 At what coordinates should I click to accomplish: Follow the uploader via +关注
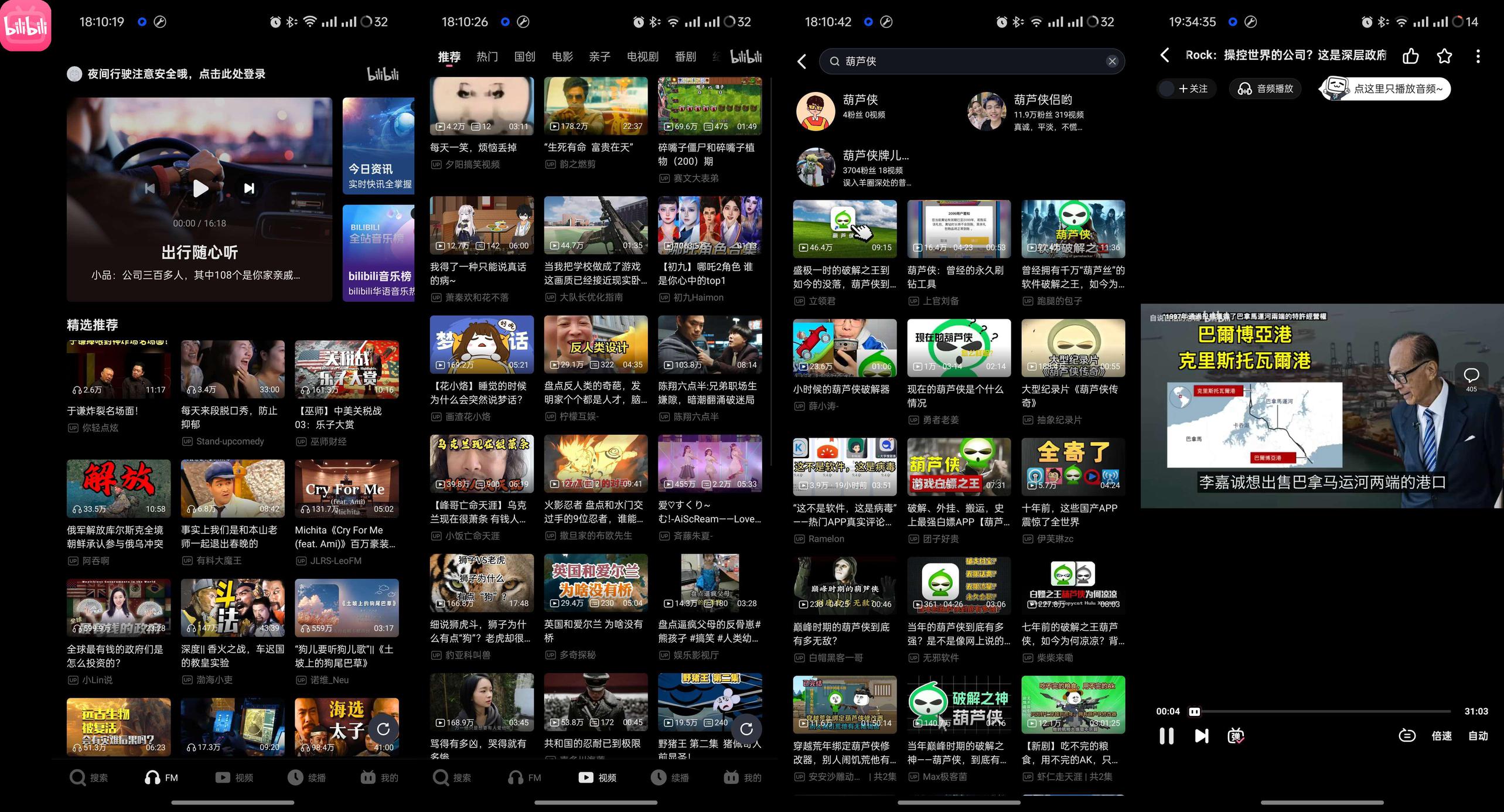click(1186, 88)
